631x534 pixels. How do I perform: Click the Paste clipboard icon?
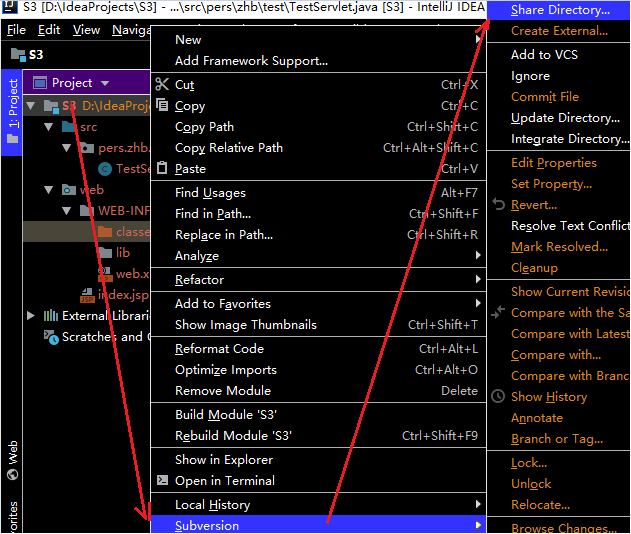pyautogui.click(x=162, y=167)
